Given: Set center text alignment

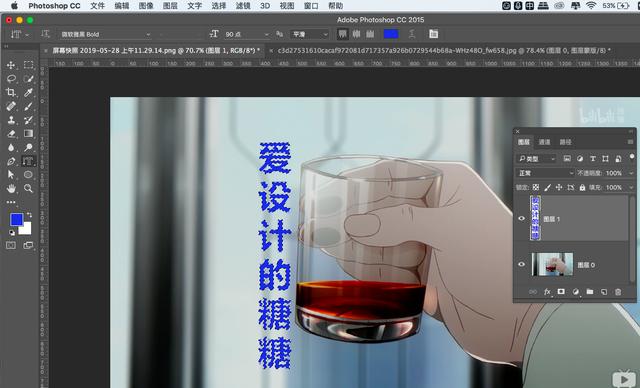Looking at the screenshot, I should (356, 34).
